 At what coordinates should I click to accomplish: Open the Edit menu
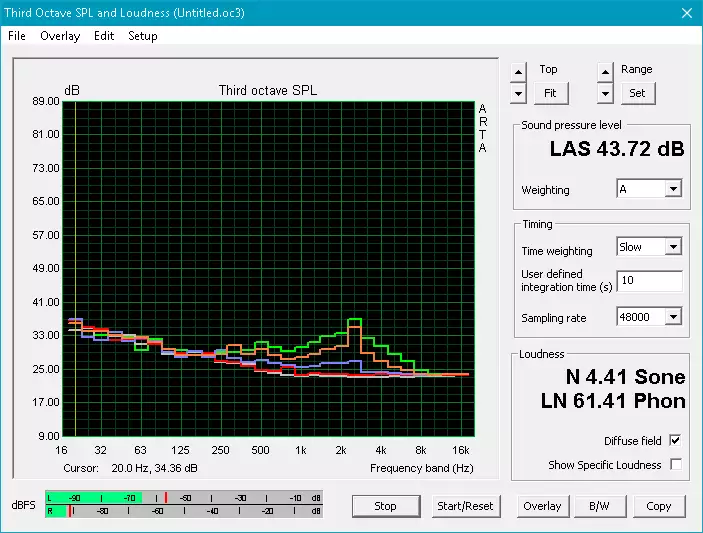click(x=104, y=36)
